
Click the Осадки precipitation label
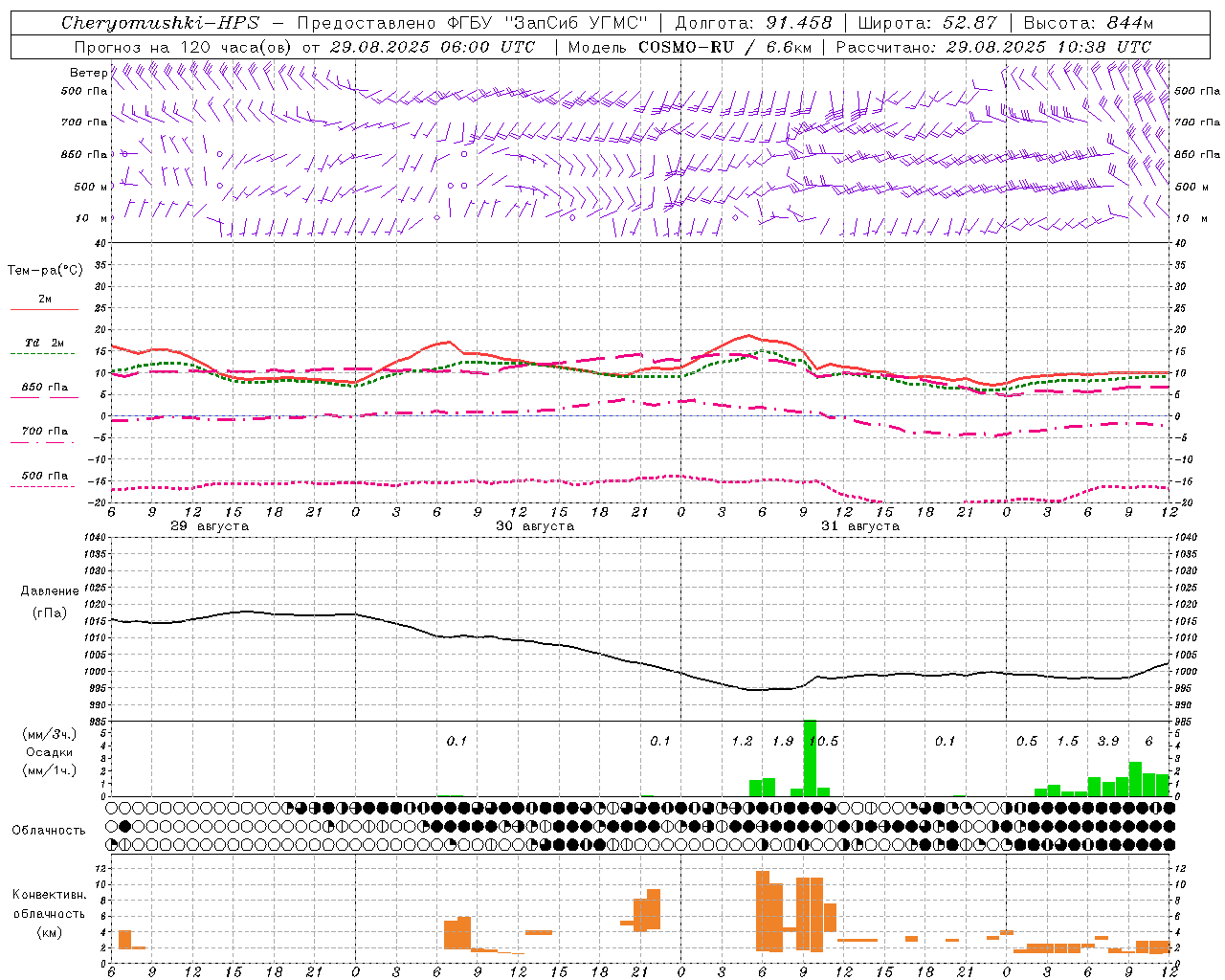49,752
